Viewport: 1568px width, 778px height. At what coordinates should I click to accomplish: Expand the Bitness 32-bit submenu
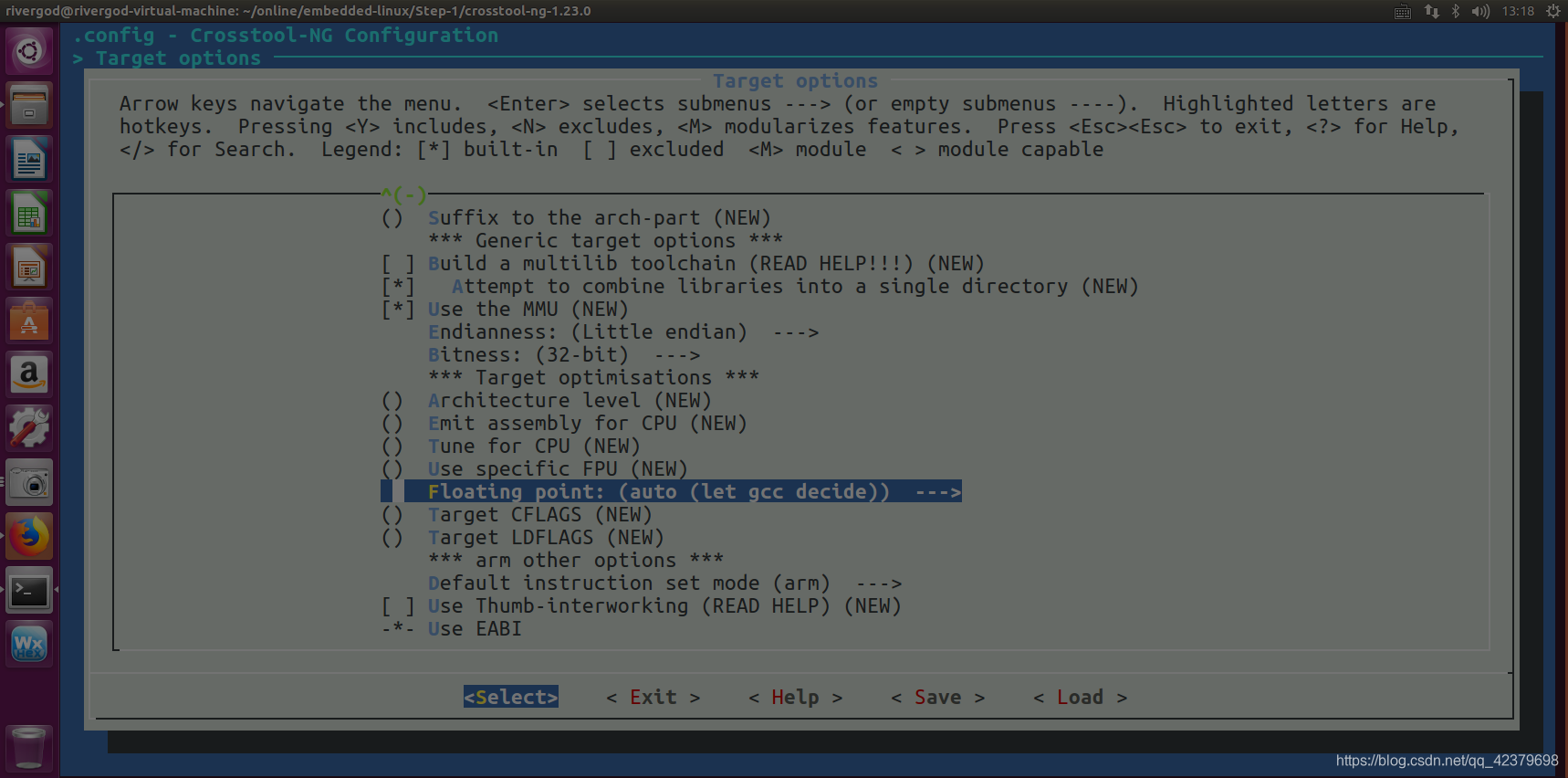click(564, 355)
